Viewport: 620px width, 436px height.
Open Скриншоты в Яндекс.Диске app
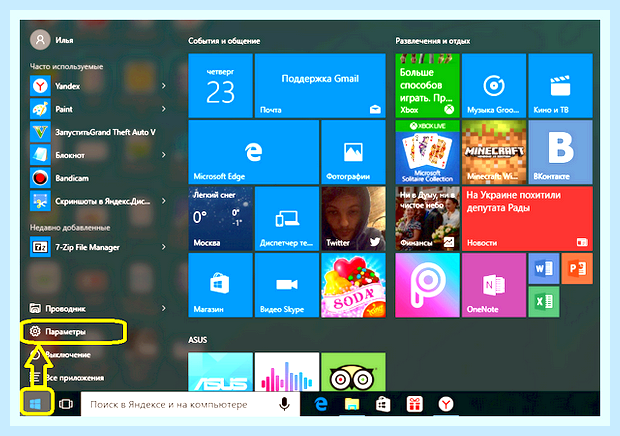click(x=97, y=201)
